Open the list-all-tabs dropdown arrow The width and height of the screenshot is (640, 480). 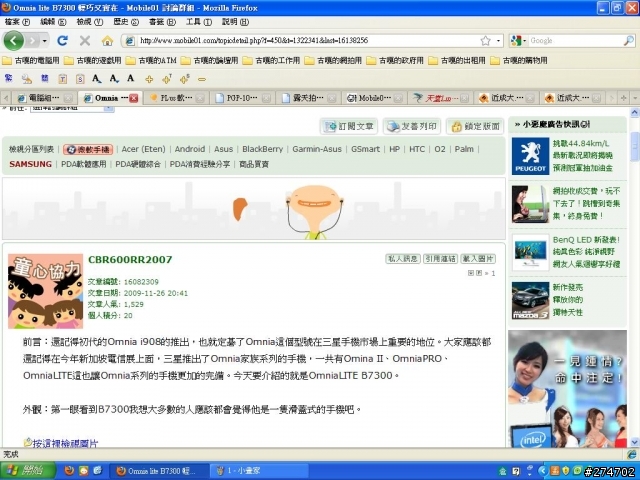pos(635,98)
